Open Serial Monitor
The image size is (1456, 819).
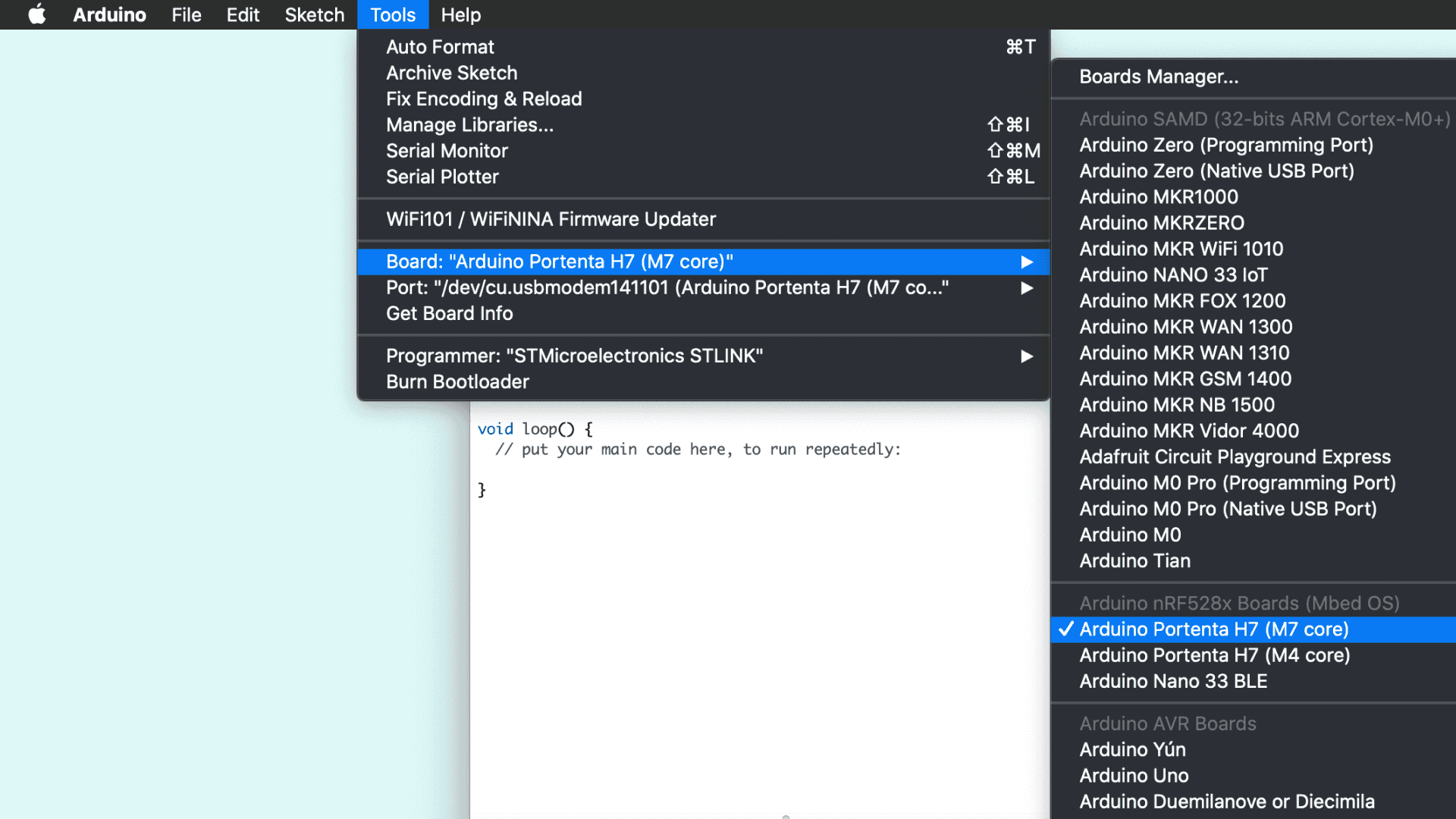(x=447, y=151)
